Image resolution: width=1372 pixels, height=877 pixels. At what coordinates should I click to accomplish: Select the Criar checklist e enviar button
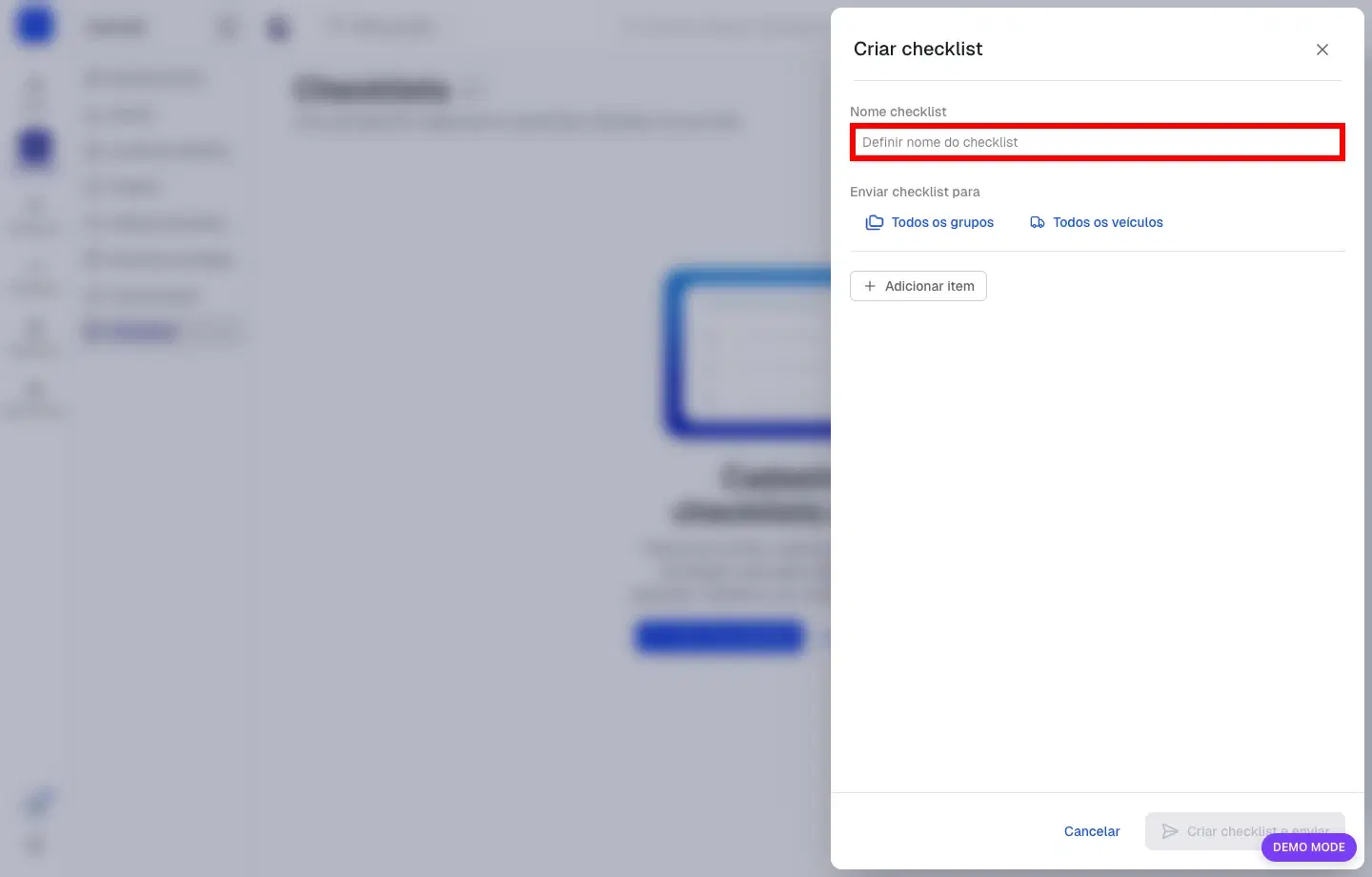tap(1245, 831)
